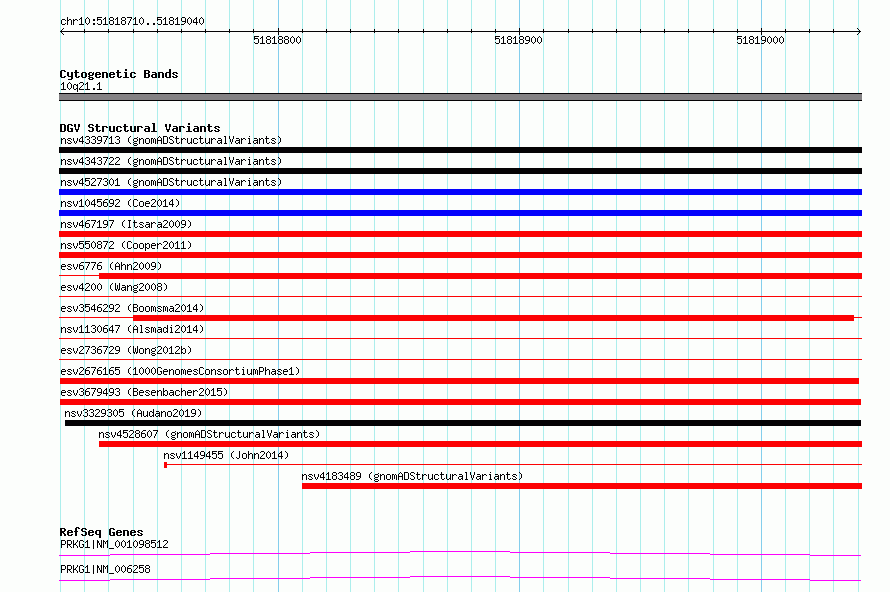The width and height of the screenshot is (890, 592).
Task: Click magenta line of PRKG1|NM_006258
Action: (460, 578)
